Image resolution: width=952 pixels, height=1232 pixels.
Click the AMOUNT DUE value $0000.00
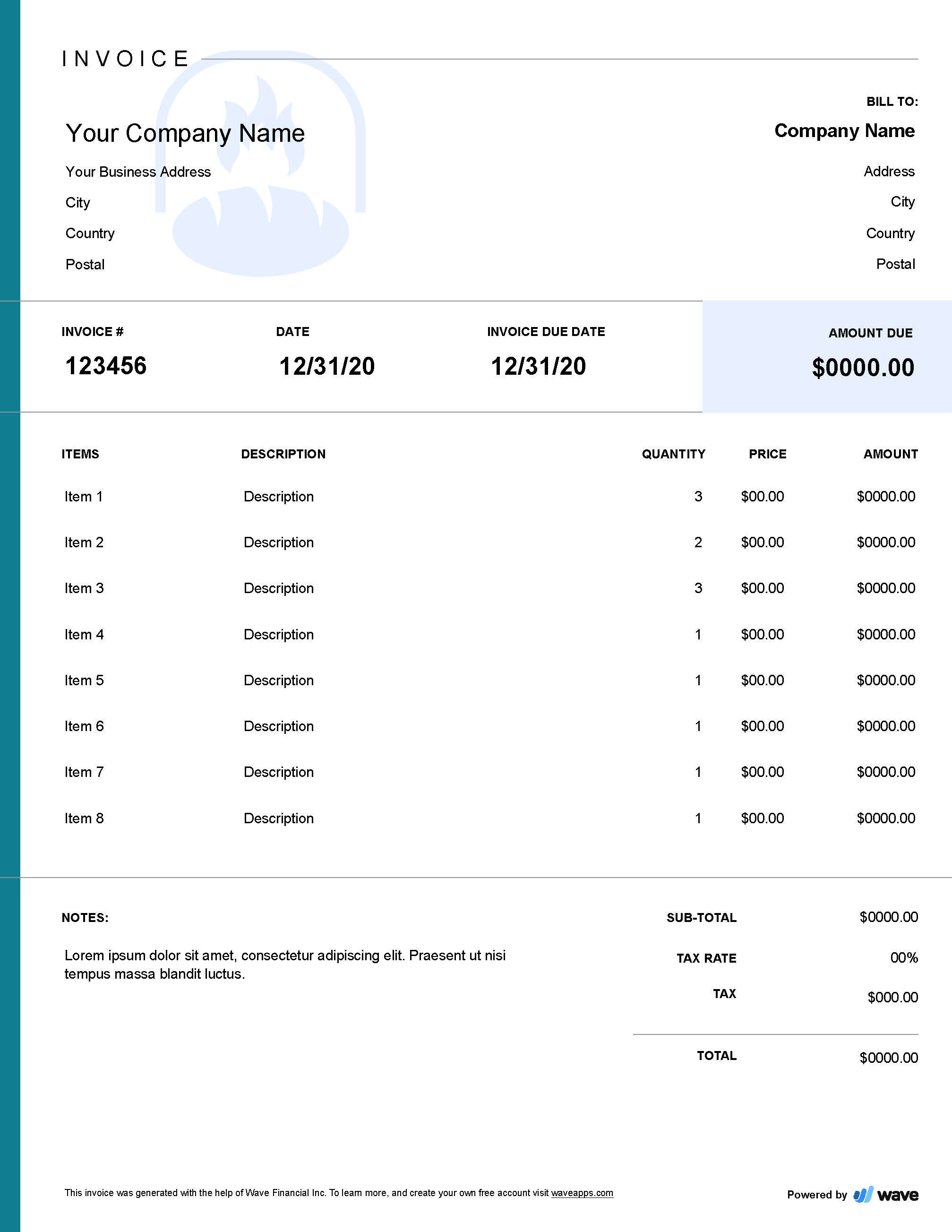tap(863, 367)
